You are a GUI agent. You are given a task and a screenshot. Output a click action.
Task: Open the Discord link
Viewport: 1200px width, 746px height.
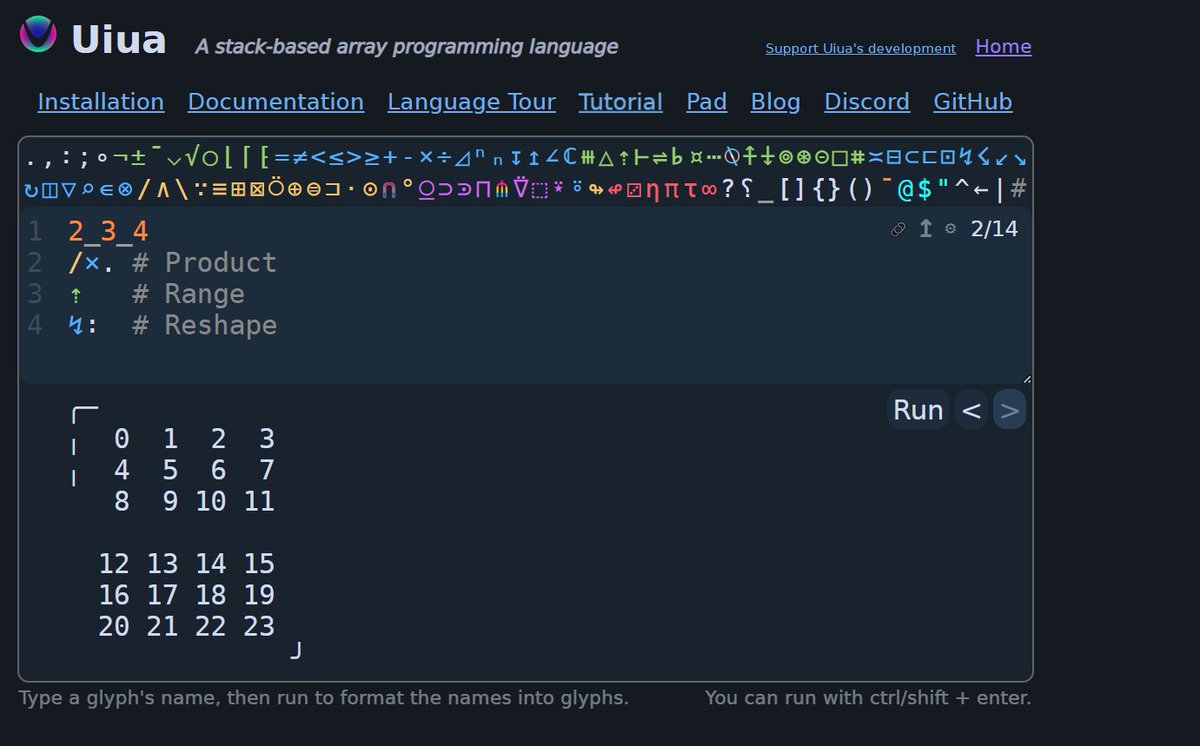[x=867, y=102]
